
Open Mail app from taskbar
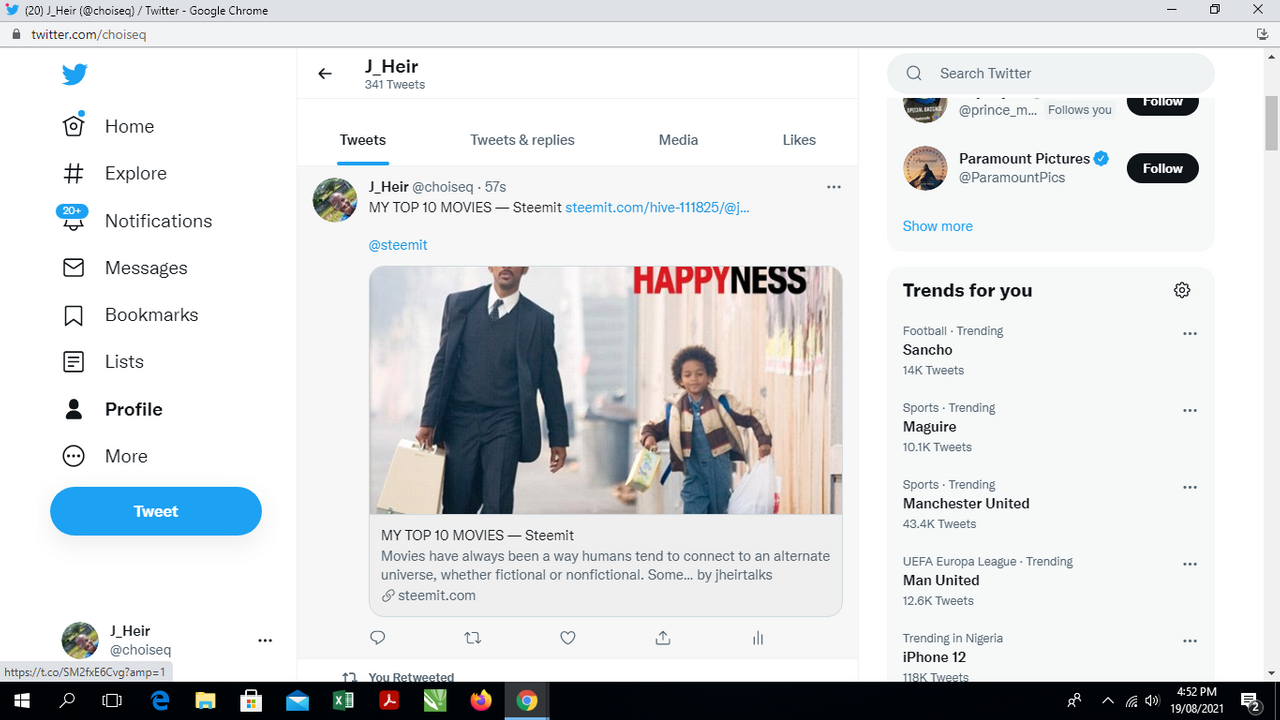tap(297, 701)
